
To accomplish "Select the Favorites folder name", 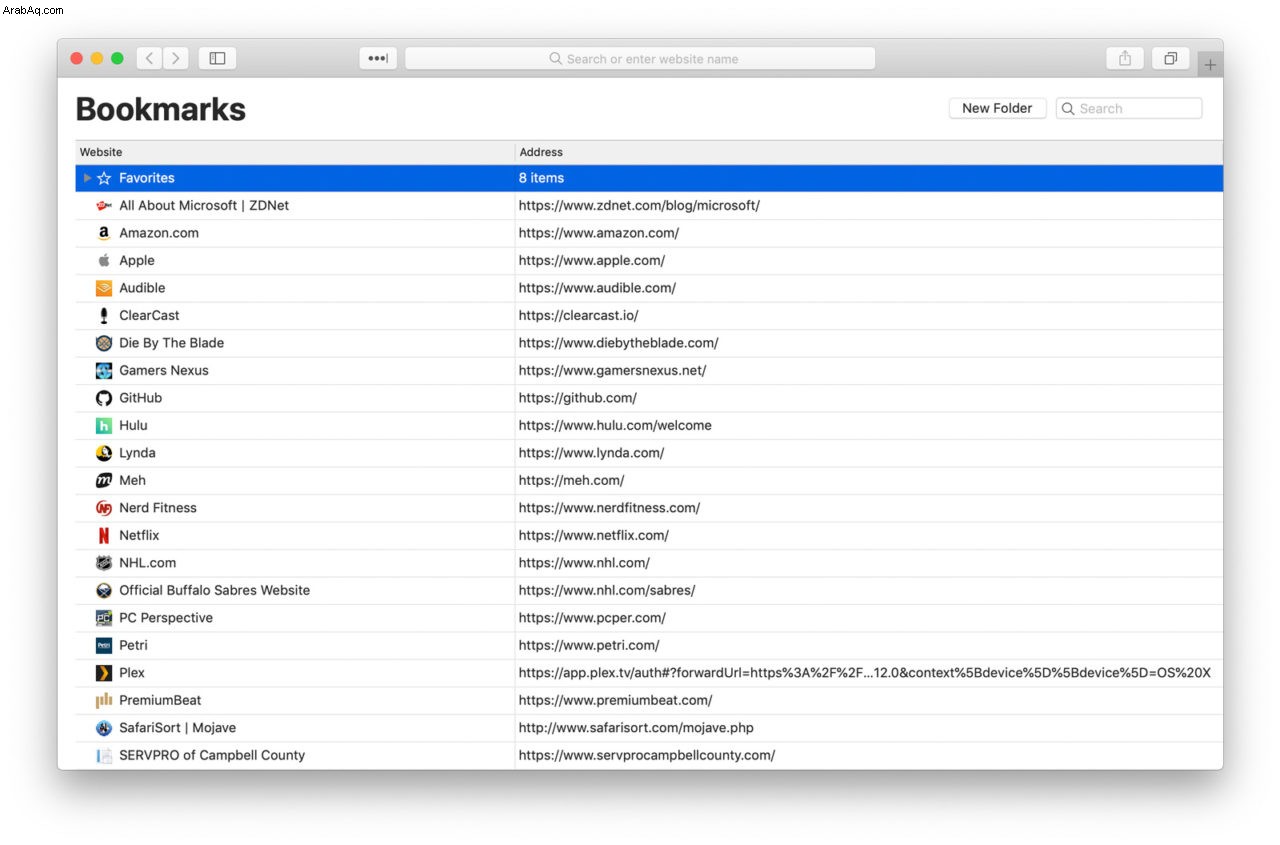I will [147, 178].
